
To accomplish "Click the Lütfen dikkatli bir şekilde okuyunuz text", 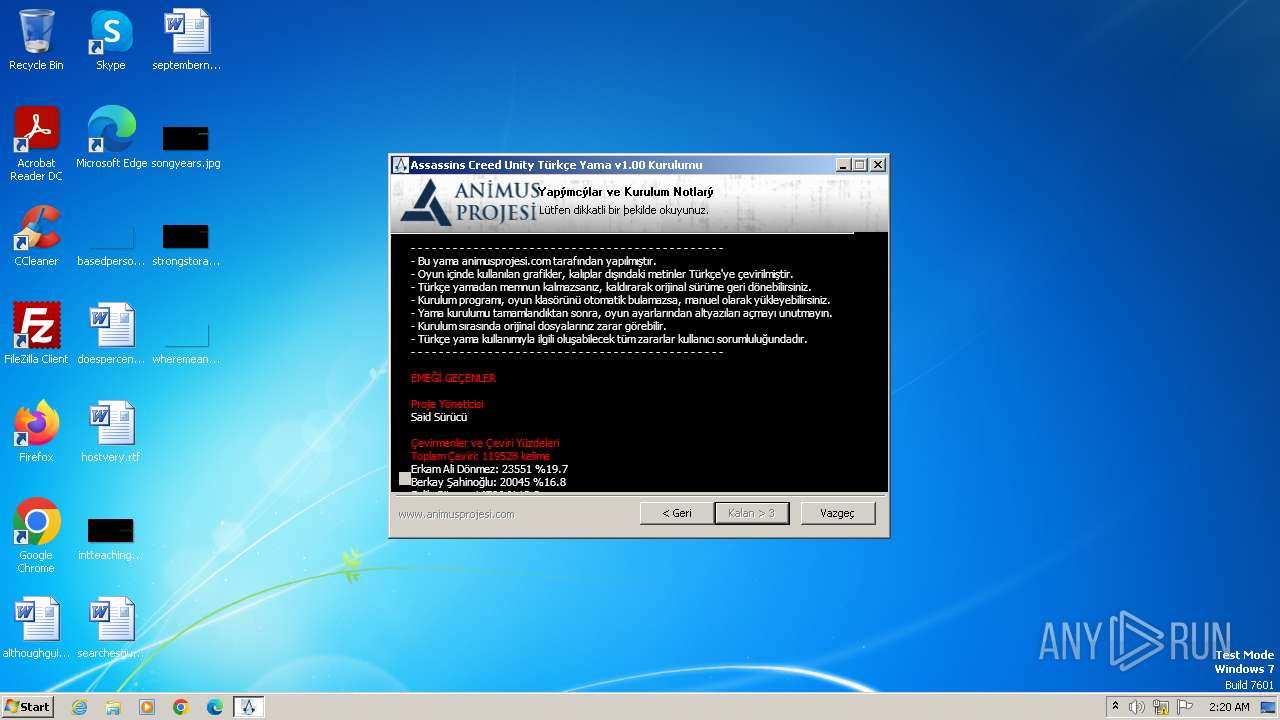I will click(x=624, y=210).
